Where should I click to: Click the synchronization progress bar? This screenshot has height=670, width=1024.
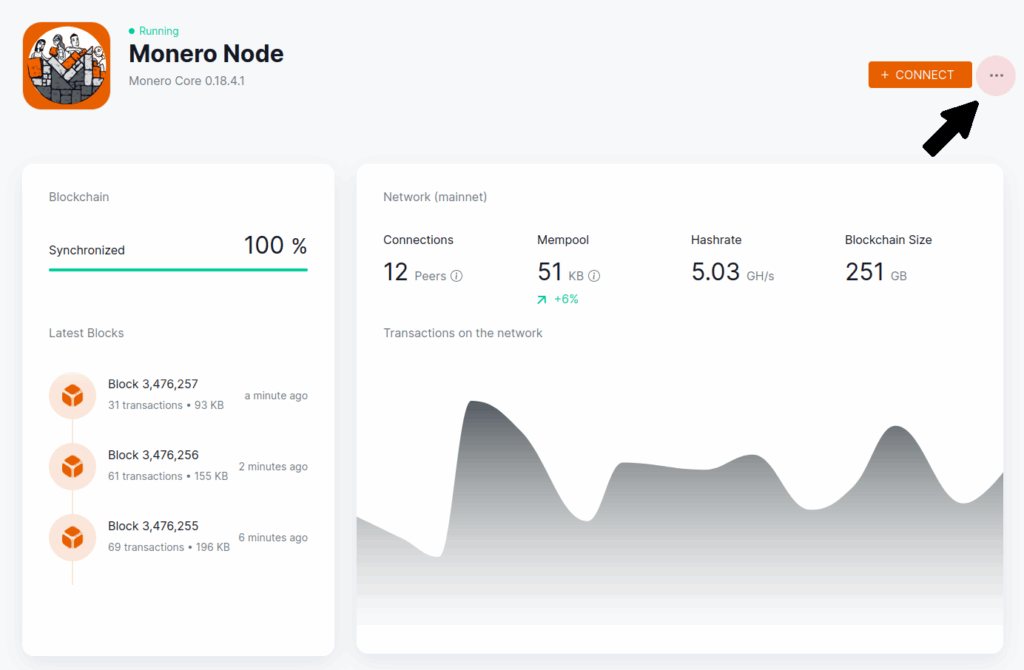[178, 269]
